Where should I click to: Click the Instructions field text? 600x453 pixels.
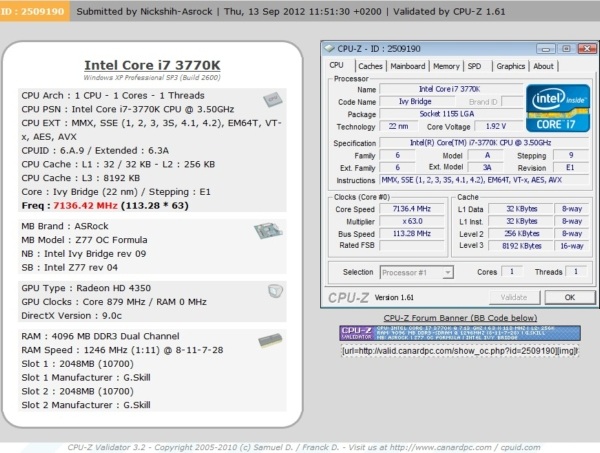tap(484, 180)
